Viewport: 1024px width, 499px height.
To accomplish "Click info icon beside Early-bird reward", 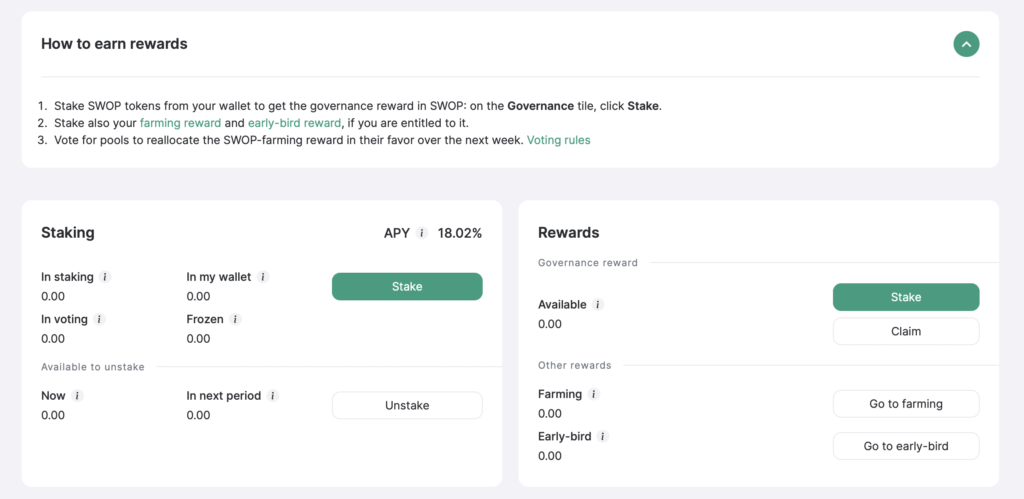I will coord(603,436).
